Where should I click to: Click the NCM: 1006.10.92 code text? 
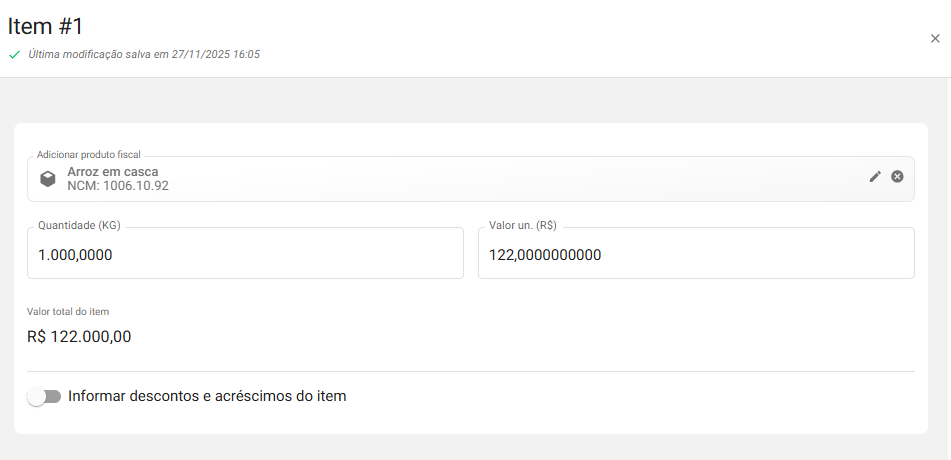tap(118, 186)
